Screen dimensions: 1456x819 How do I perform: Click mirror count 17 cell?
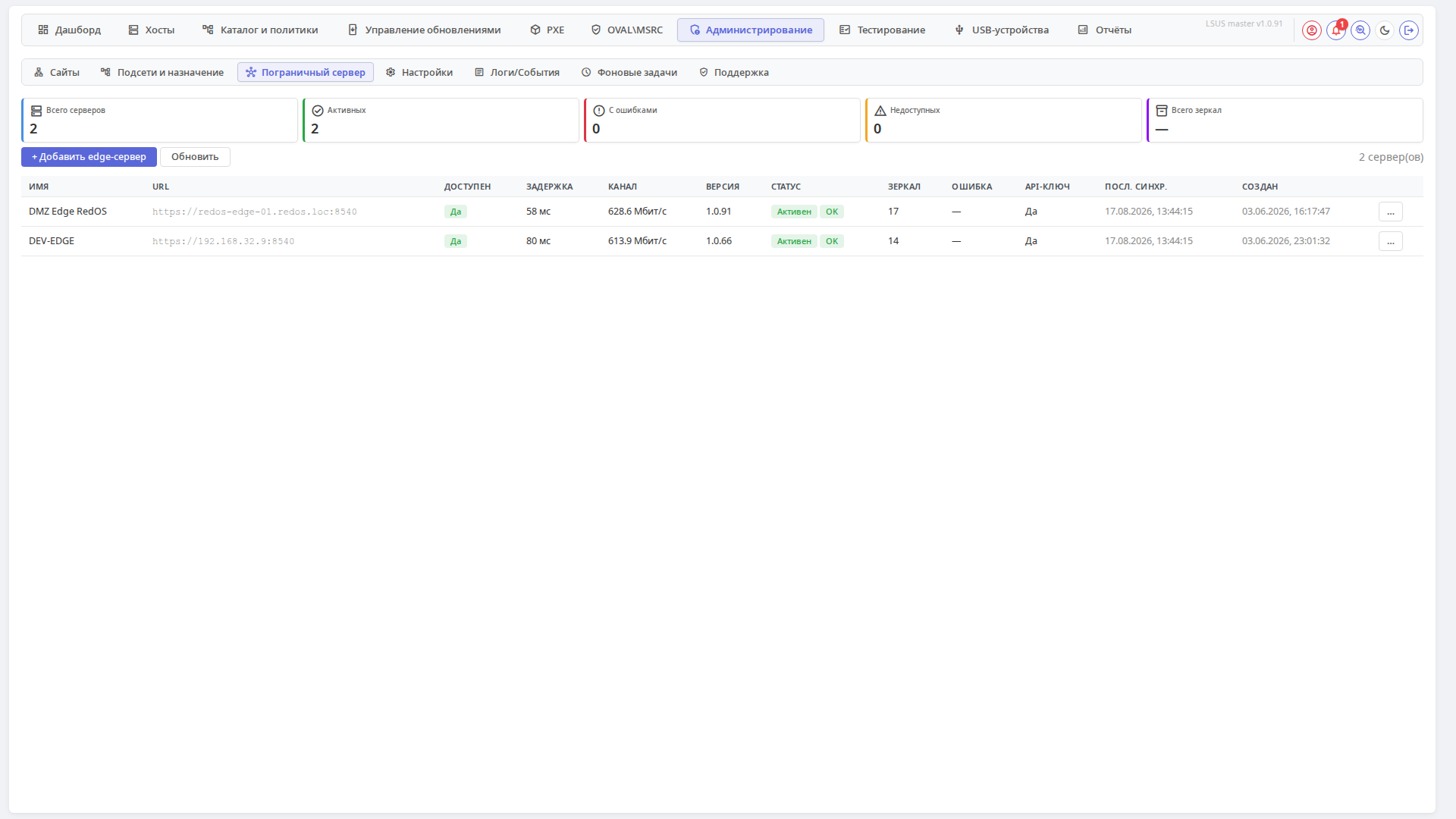[x=893, y=212]
